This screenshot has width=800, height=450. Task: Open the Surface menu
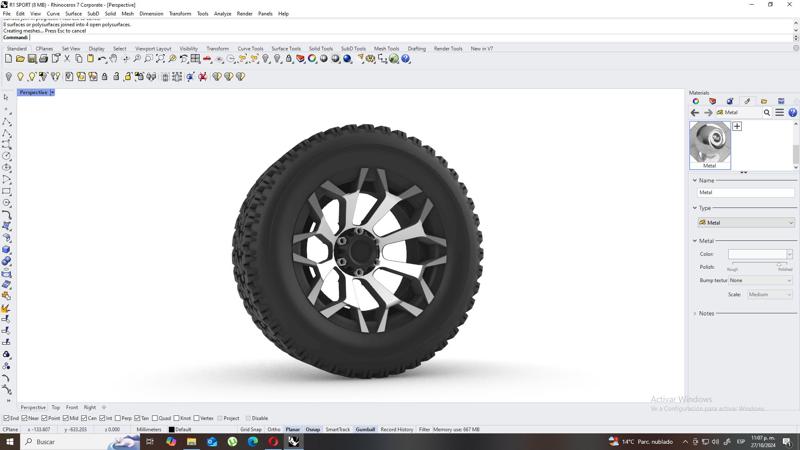[73, 14]
